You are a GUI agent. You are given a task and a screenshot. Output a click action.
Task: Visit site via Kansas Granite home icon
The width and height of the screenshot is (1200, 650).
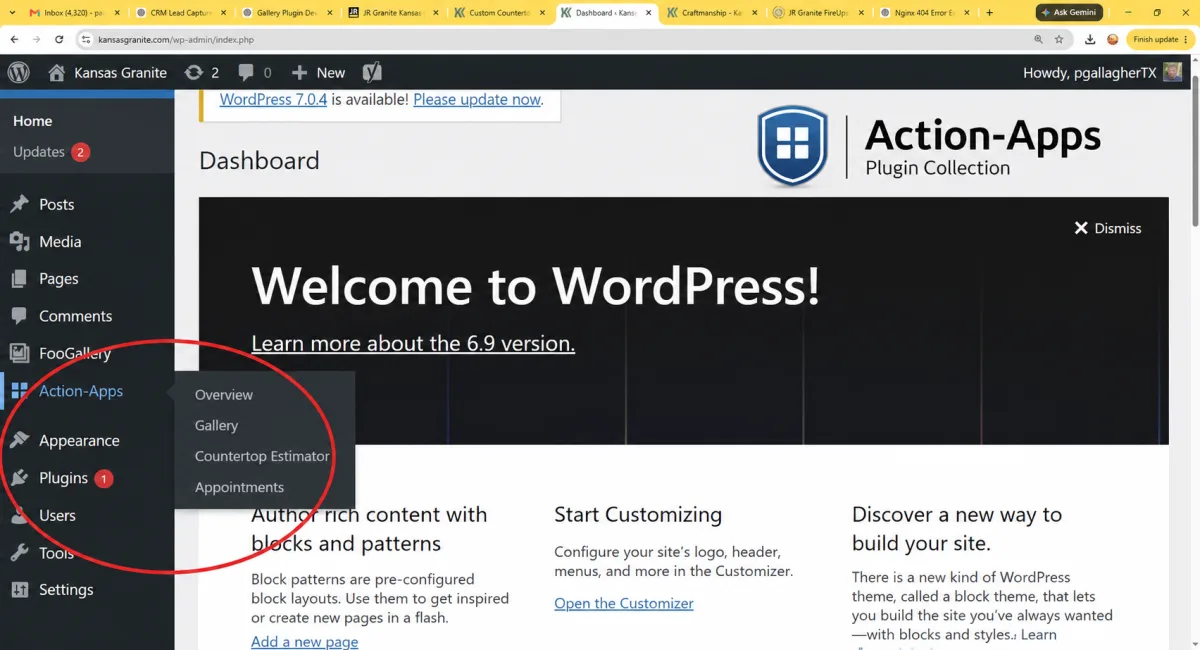(x=56, y=72)
